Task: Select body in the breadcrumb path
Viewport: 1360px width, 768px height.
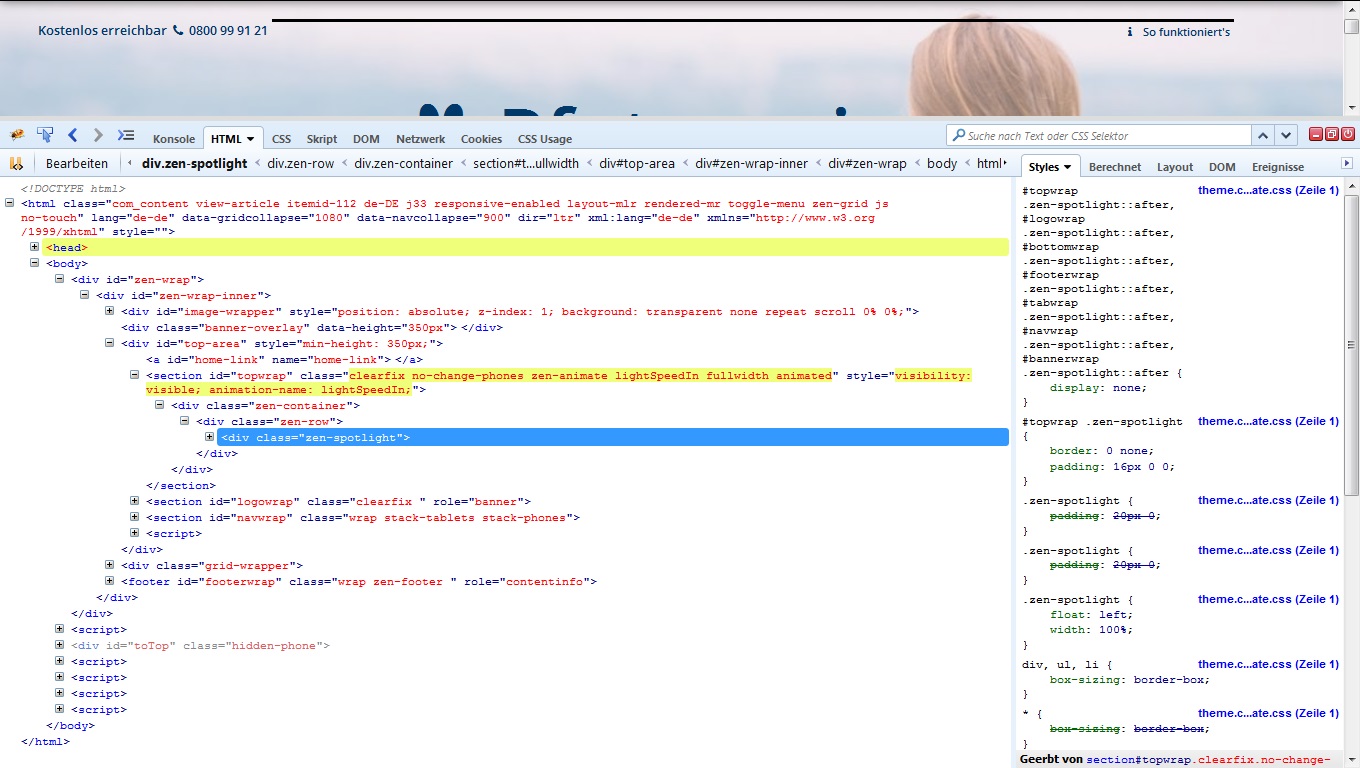Action: (942, 163)
